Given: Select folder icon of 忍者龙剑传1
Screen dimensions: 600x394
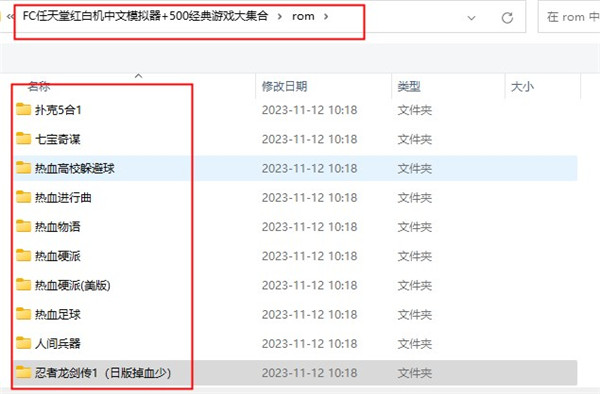Looking at the screenshot, I should pos(23,372).
